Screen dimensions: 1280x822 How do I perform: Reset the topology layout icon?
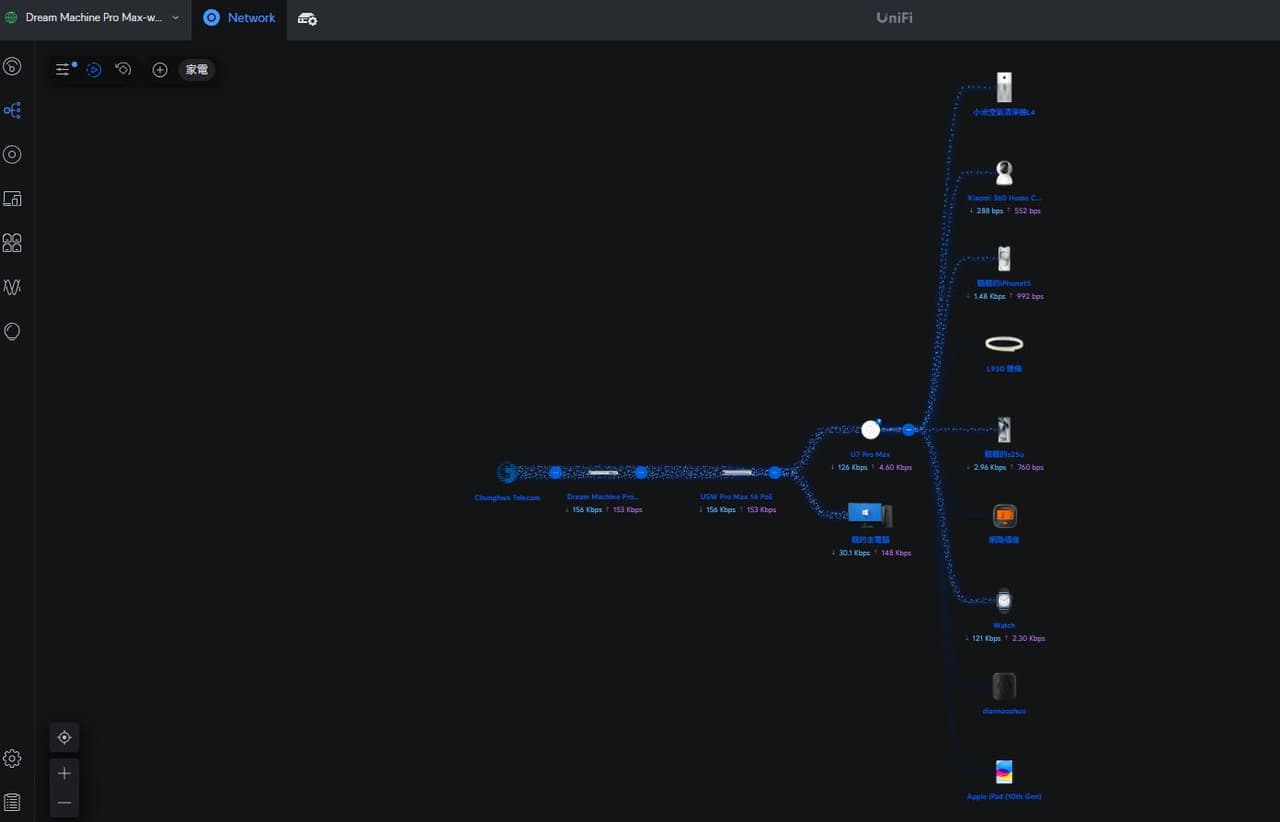[123, 69]
